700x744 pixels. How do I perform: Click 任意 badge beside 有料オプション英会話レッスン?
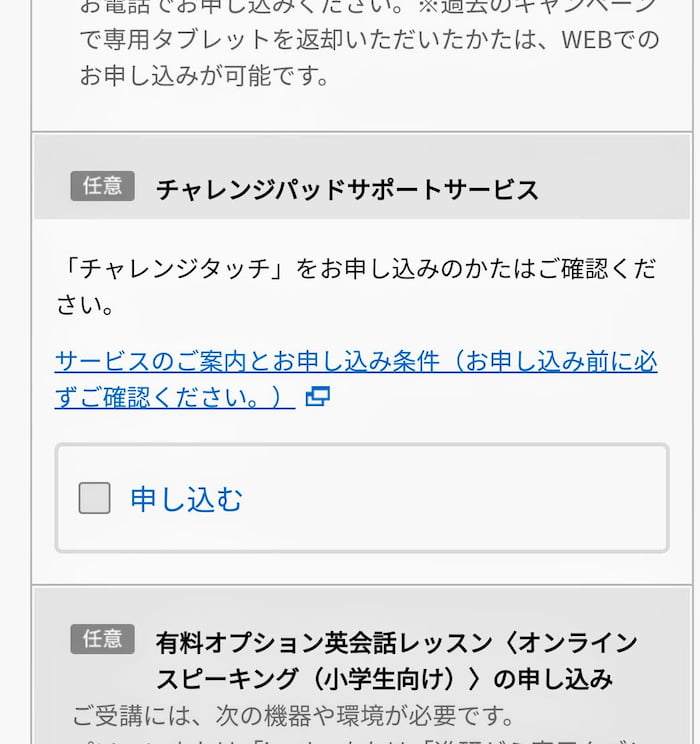[x=103, y=639]
